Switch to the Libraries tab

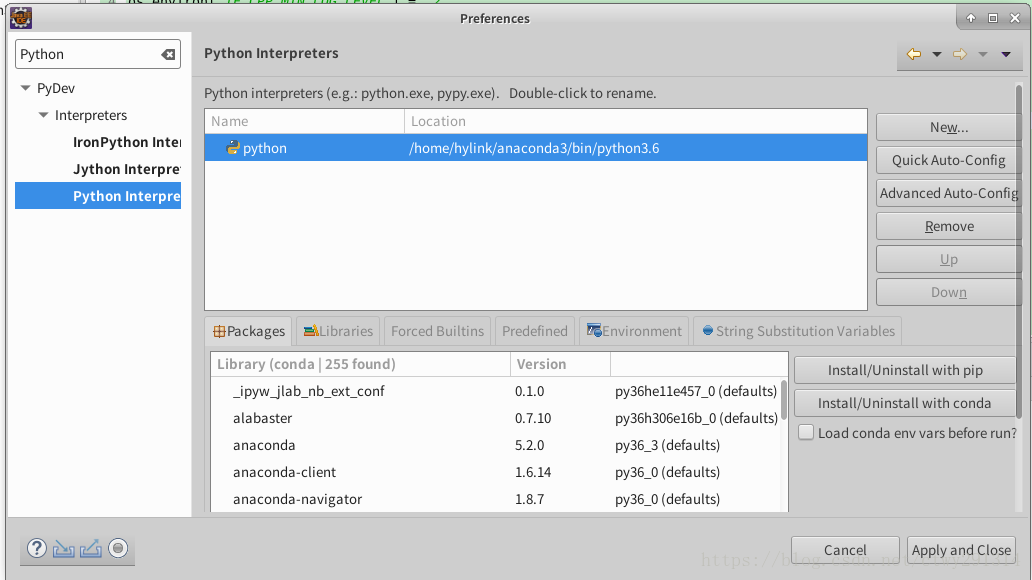[338, 331]
